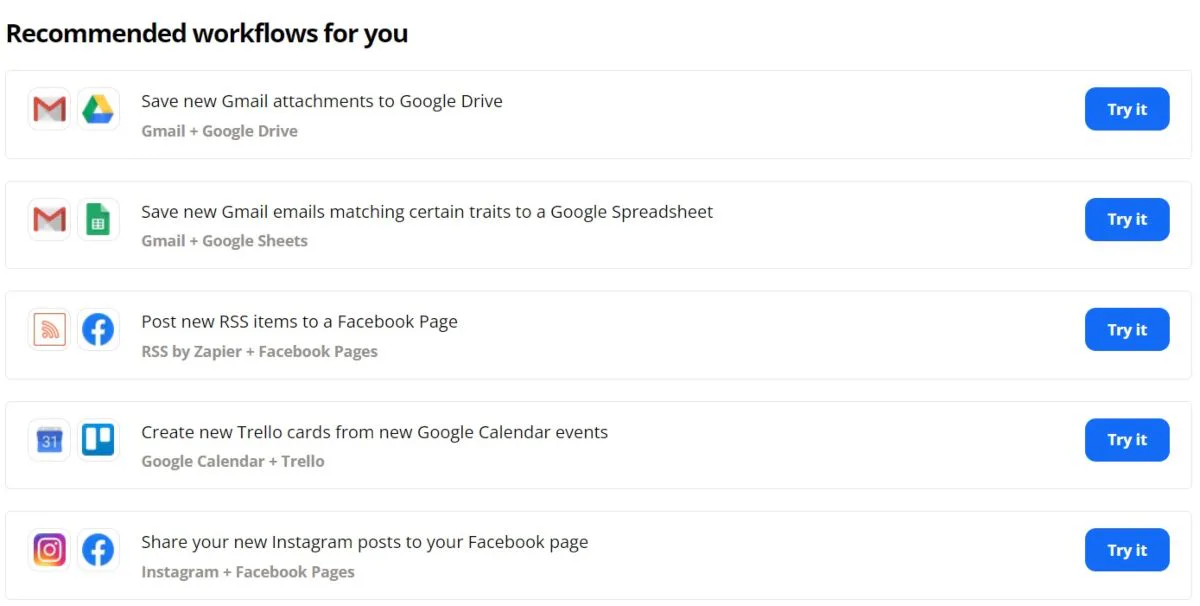Click the Google Calendar icon
Image resolution: width=1200 pixels, height=606 pixels.
49,440
